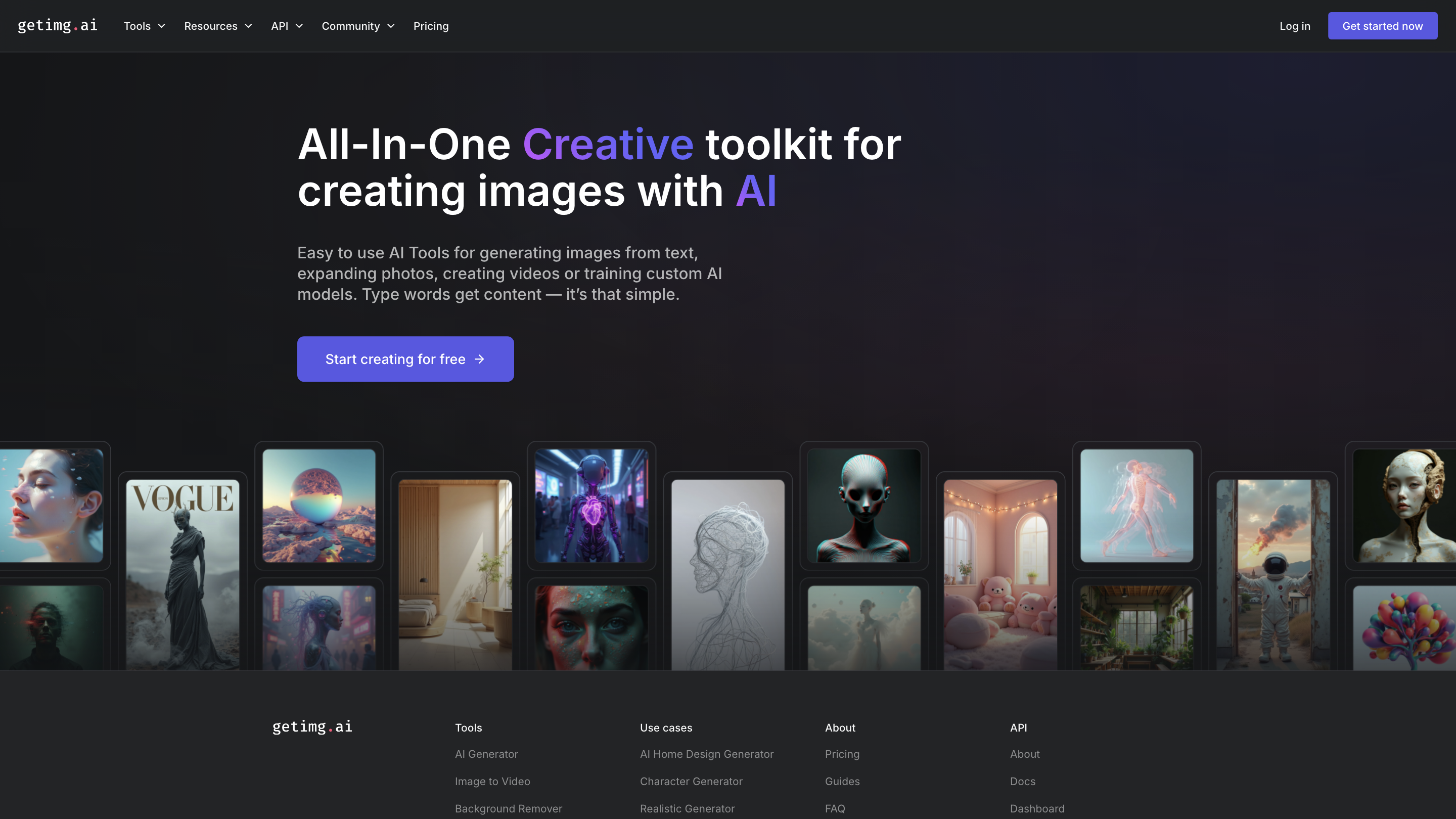Click Image to Video footer link
This screenshot has height=819, width=1456.
point(492,781)
